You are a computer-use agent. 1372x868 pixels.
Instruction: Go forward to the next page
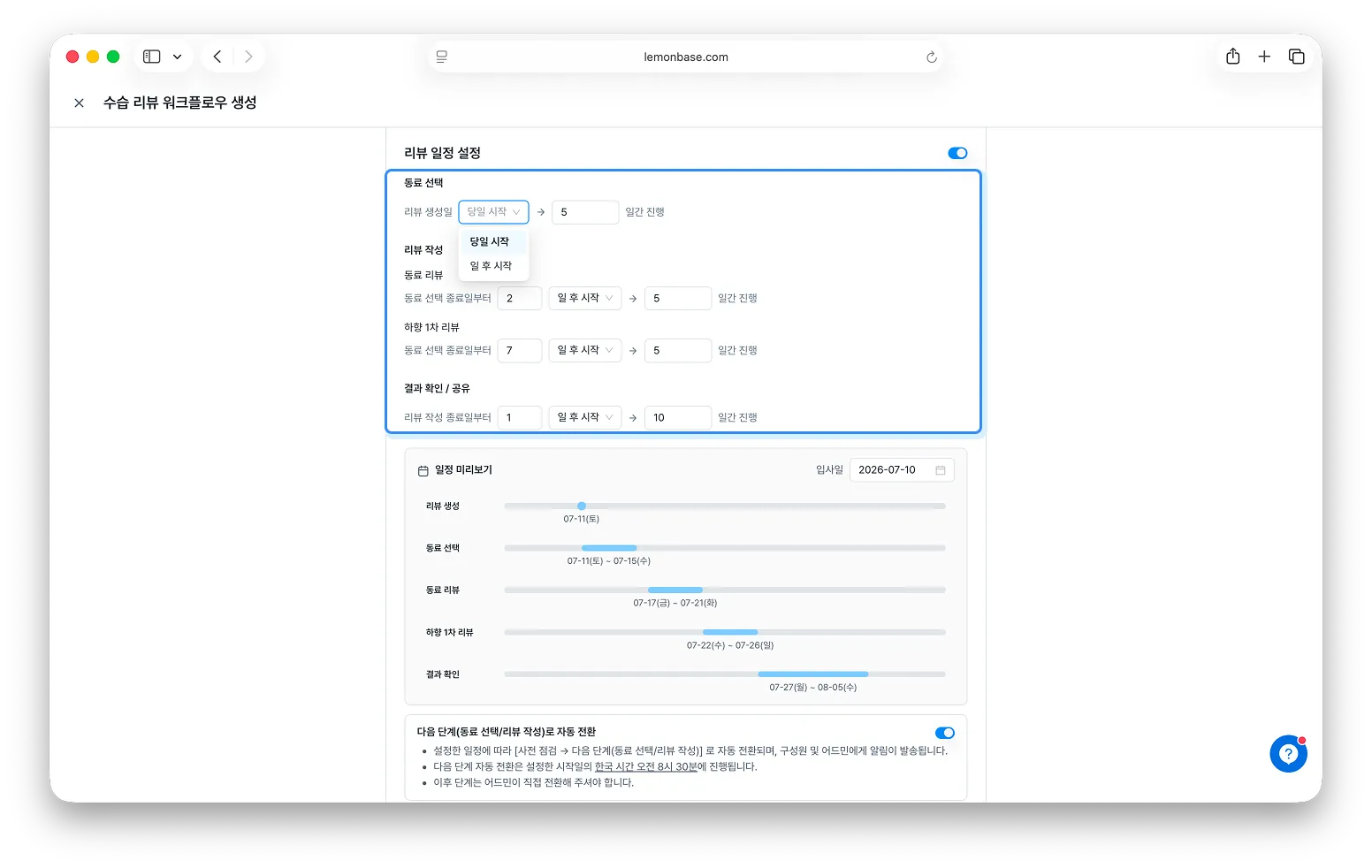pos(248,57)
